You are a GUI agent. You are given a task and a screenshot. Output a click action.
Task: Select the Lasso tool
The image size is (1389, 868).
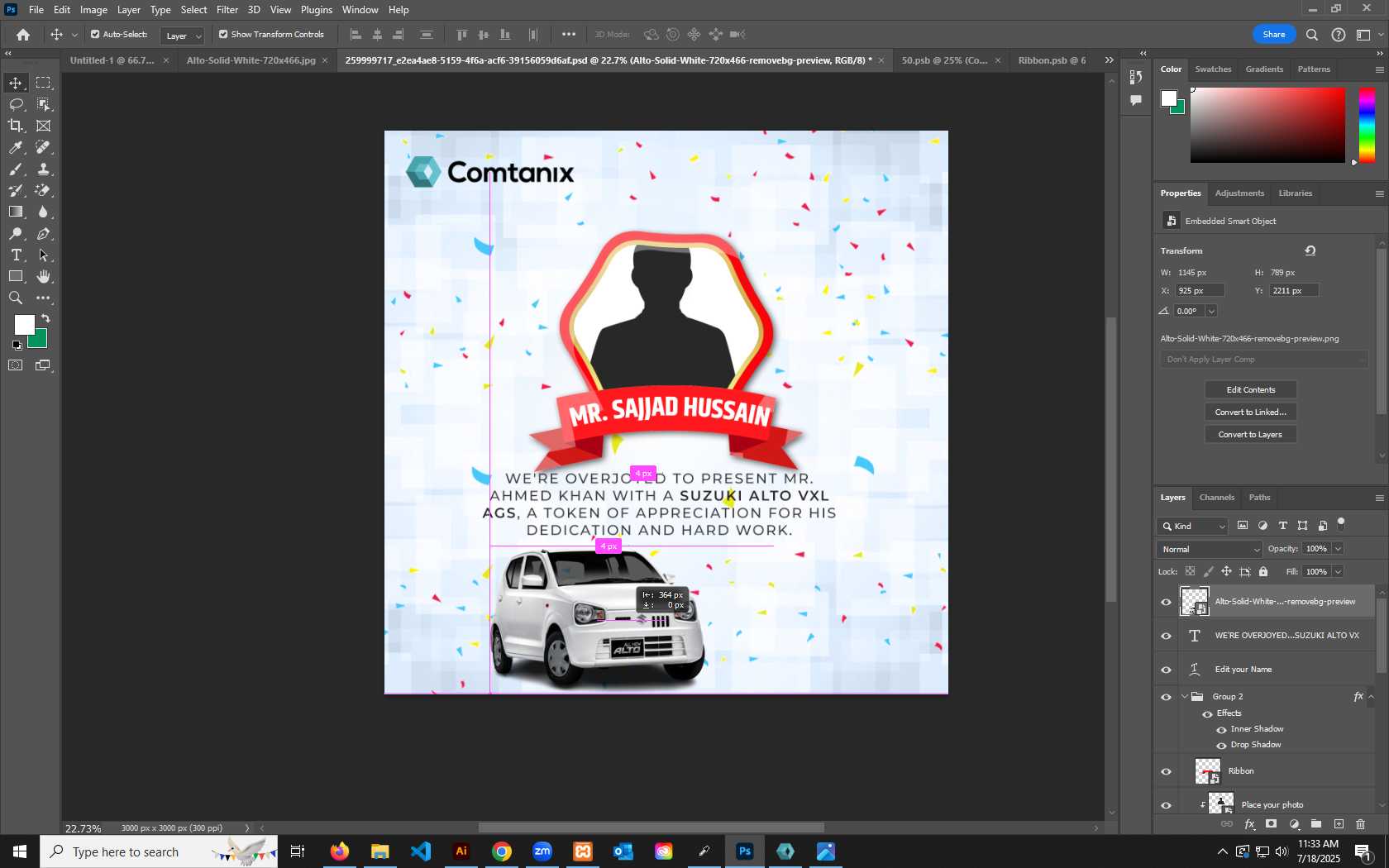point(16,104)
